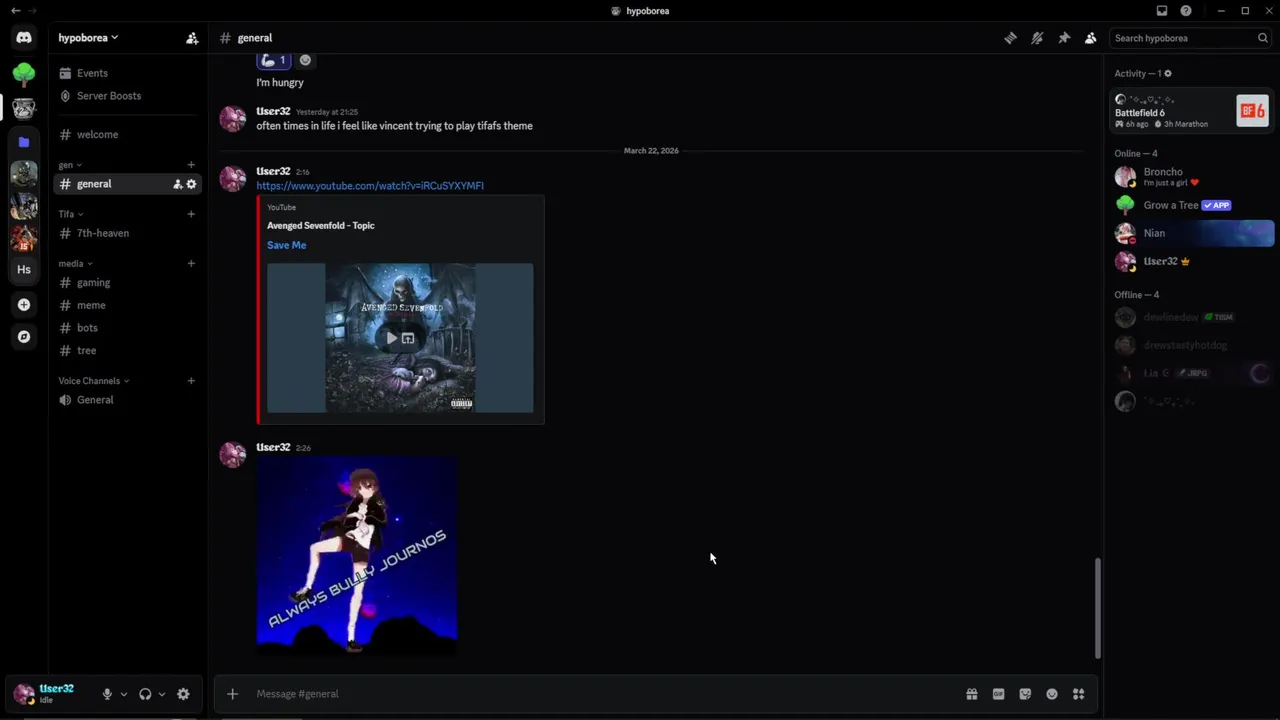
Task: Open headphone output options arrow
Action: (x=162, y=694)
